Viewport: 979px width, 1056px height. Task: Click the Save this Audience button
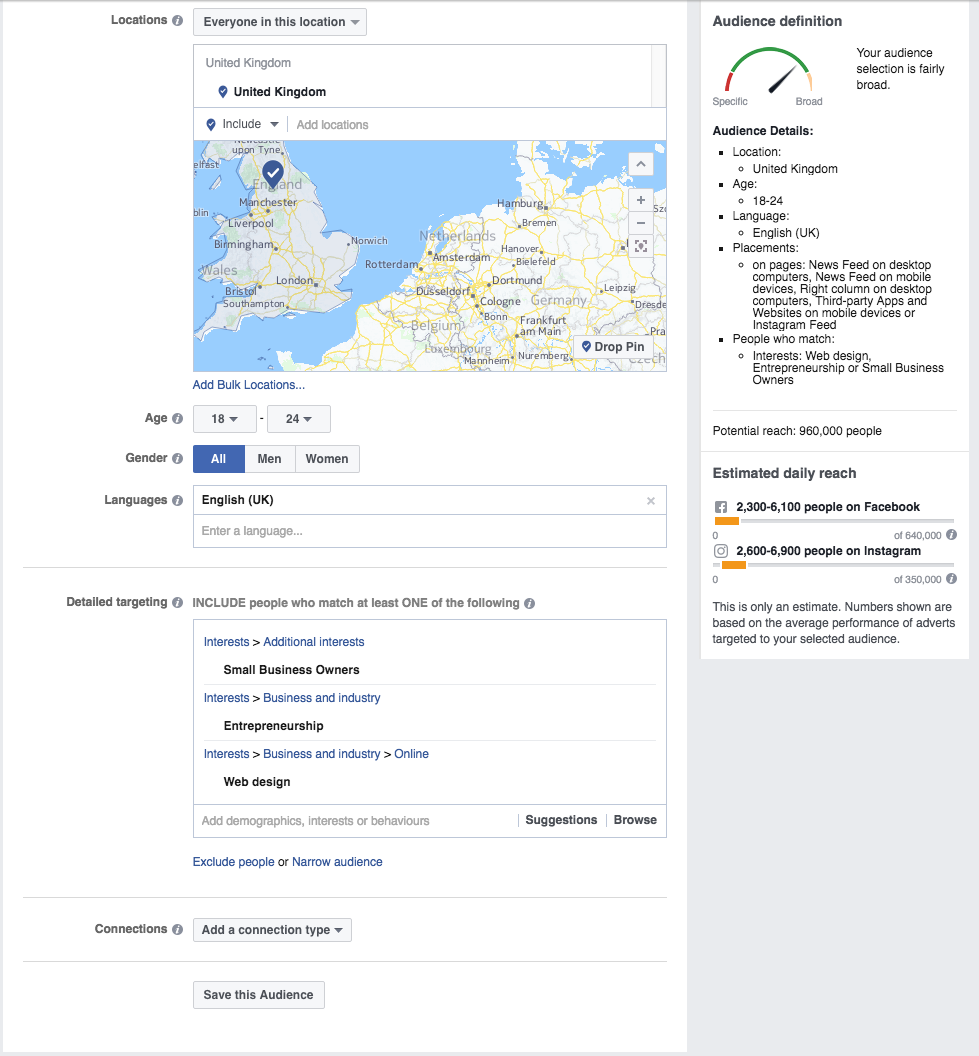[258, 995]
